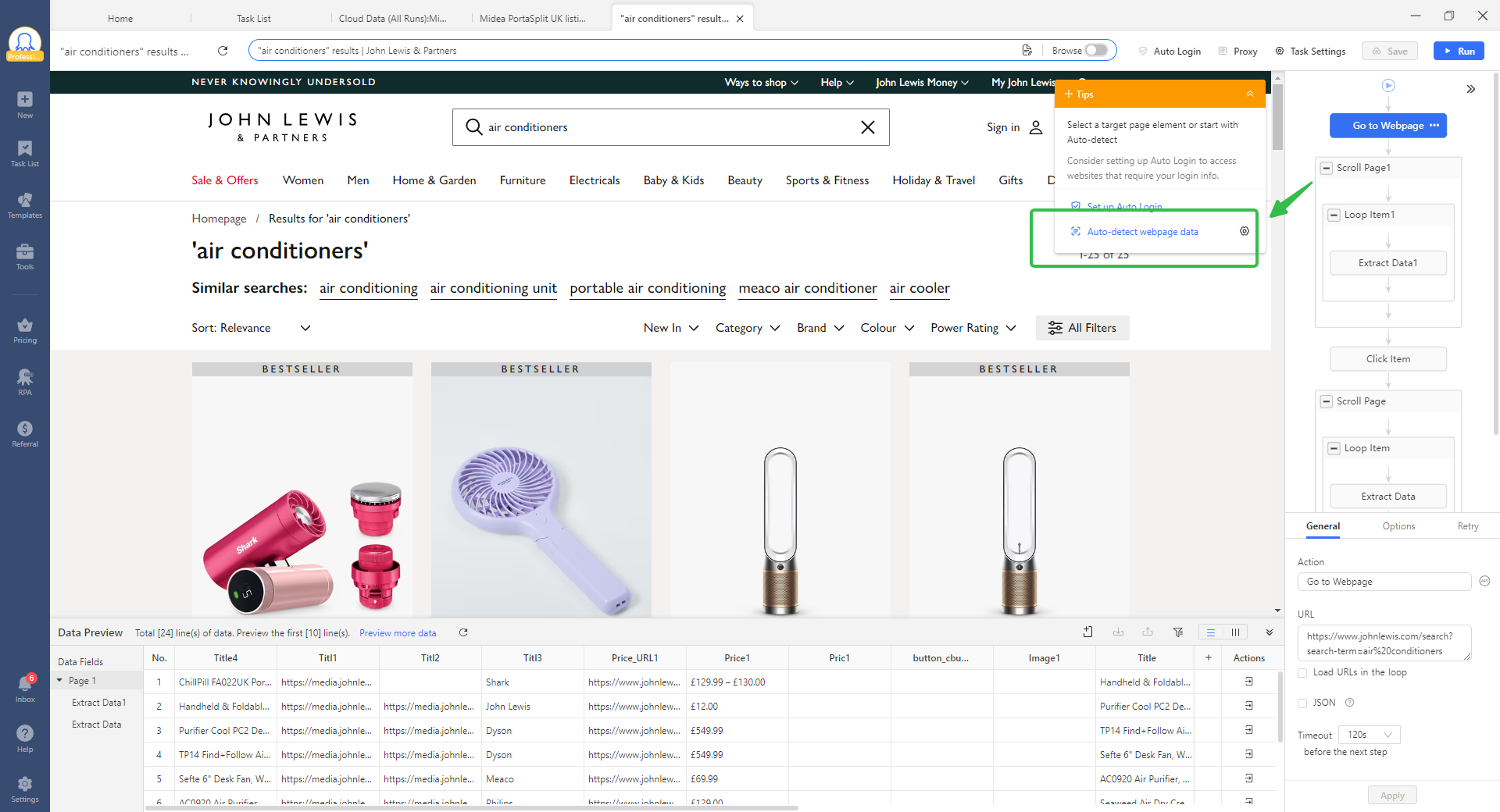
Task: Collapse the Page 1 data fields tree
Action: 59,681
